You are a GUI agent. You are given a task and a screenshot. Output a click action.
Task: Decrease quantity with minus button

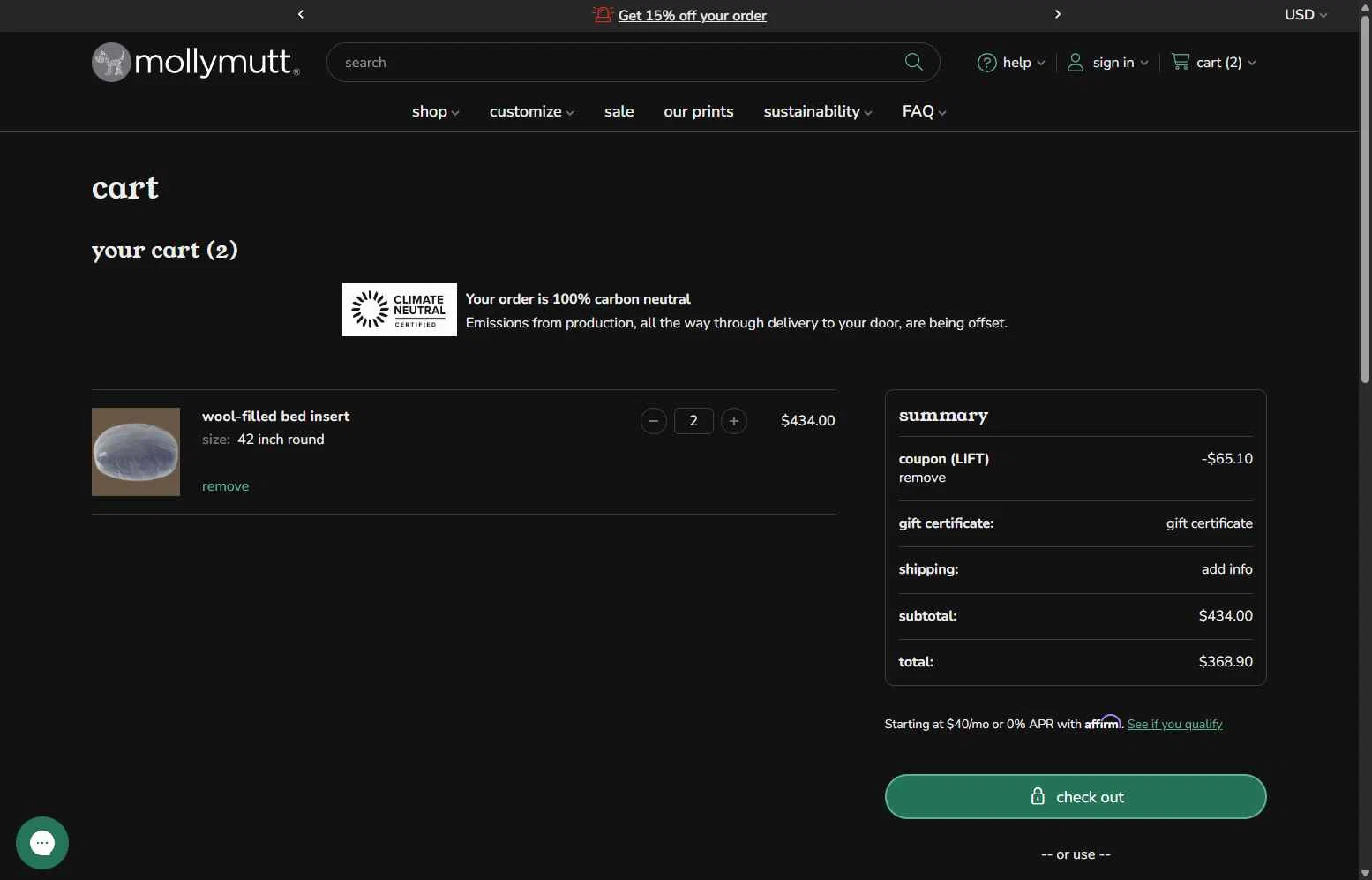pos(654,421)
